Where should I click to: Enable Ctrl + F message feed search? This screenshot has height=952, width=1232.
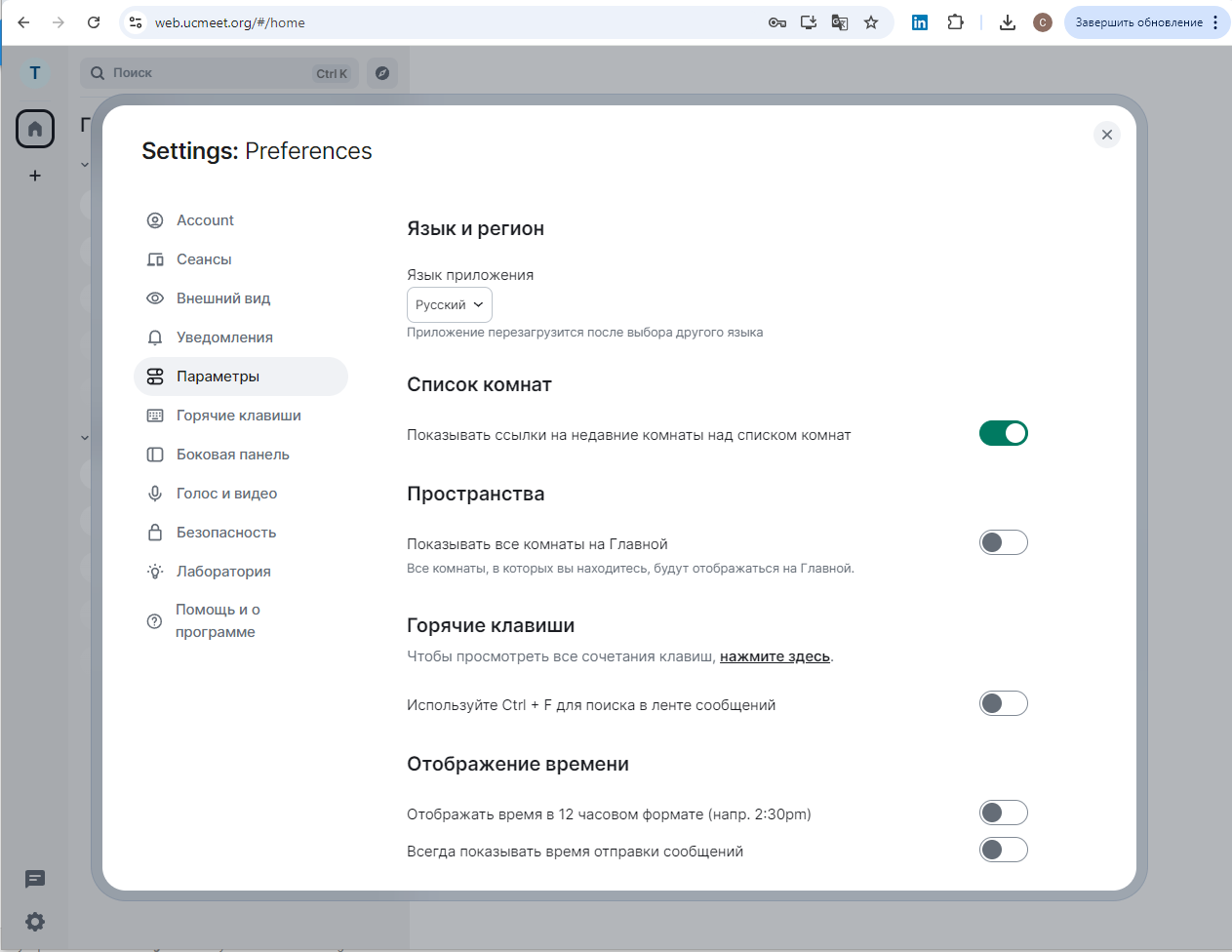pyautogui.click(x=1004, y=702)
